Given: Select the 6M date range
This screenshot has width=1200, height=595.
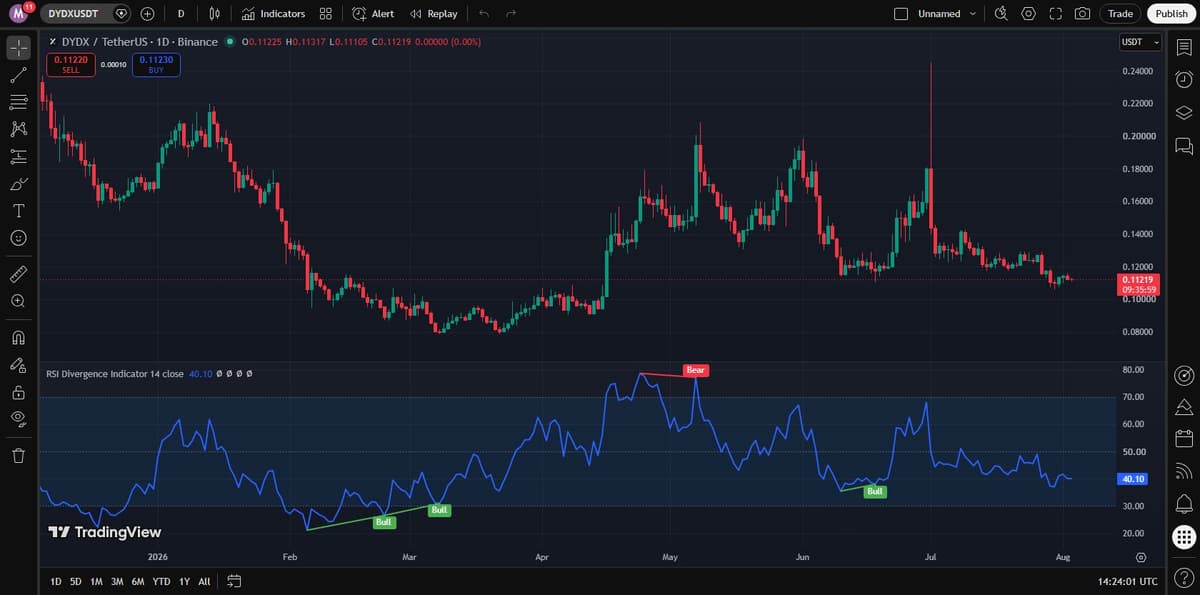Looking at the screenshot, I should [x=138, y=581].
